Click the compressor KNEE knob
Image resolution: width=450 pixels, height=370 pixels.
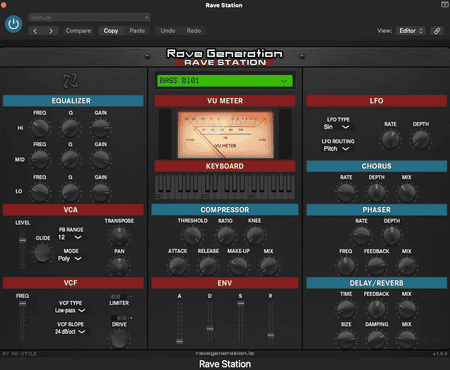(255, 236)
